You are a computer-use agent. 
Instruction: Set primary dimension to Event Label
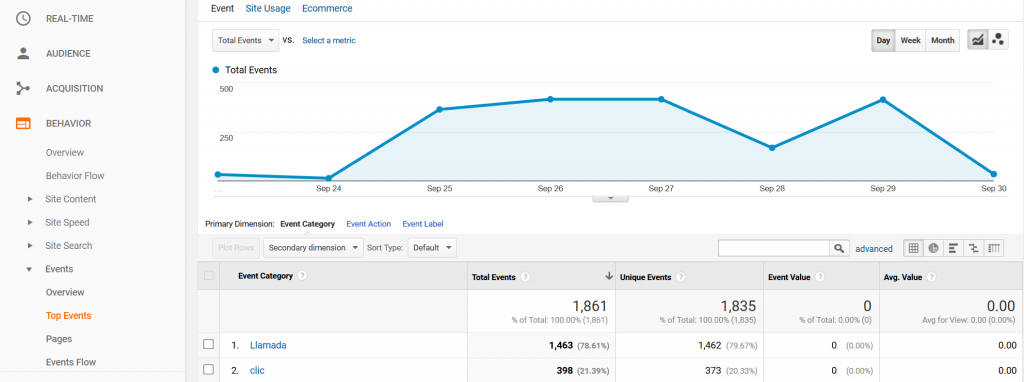coord(423,224)
